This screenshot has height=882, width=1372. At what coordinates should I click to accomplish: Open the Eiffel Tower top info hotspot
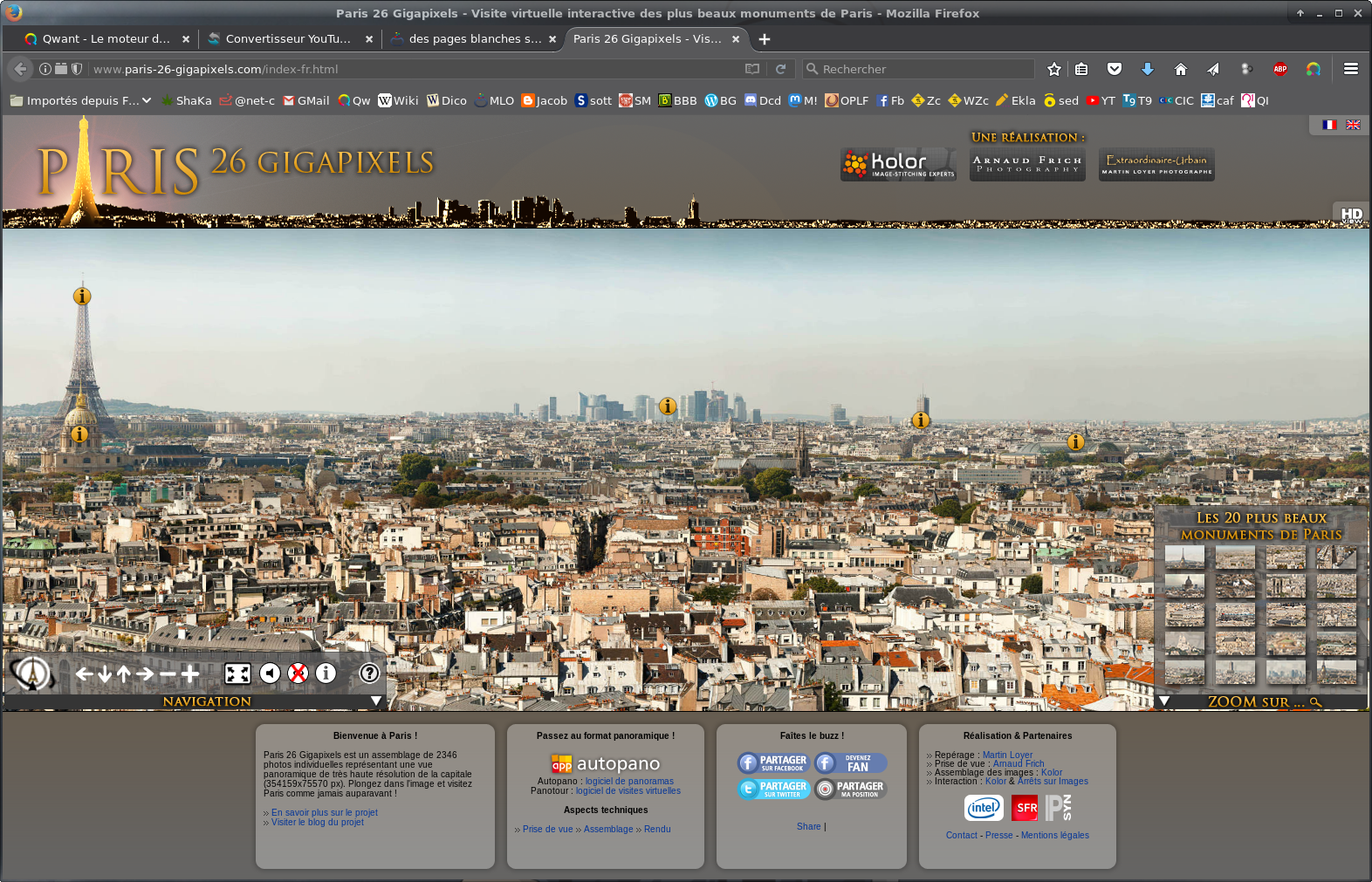(x=82, y=296)
